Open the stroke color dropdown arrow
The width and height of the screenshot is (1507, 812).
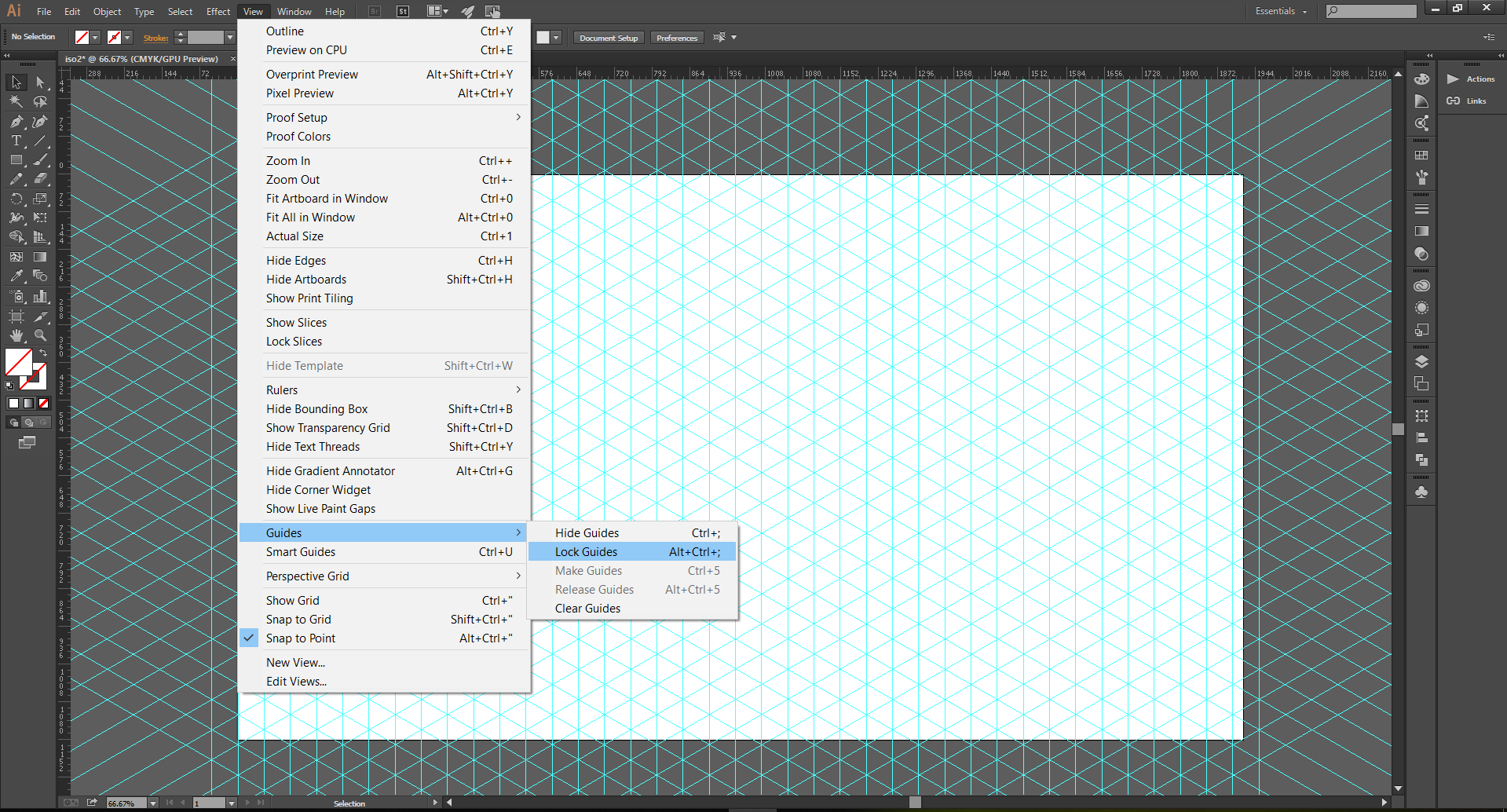[x=127, y=38]
